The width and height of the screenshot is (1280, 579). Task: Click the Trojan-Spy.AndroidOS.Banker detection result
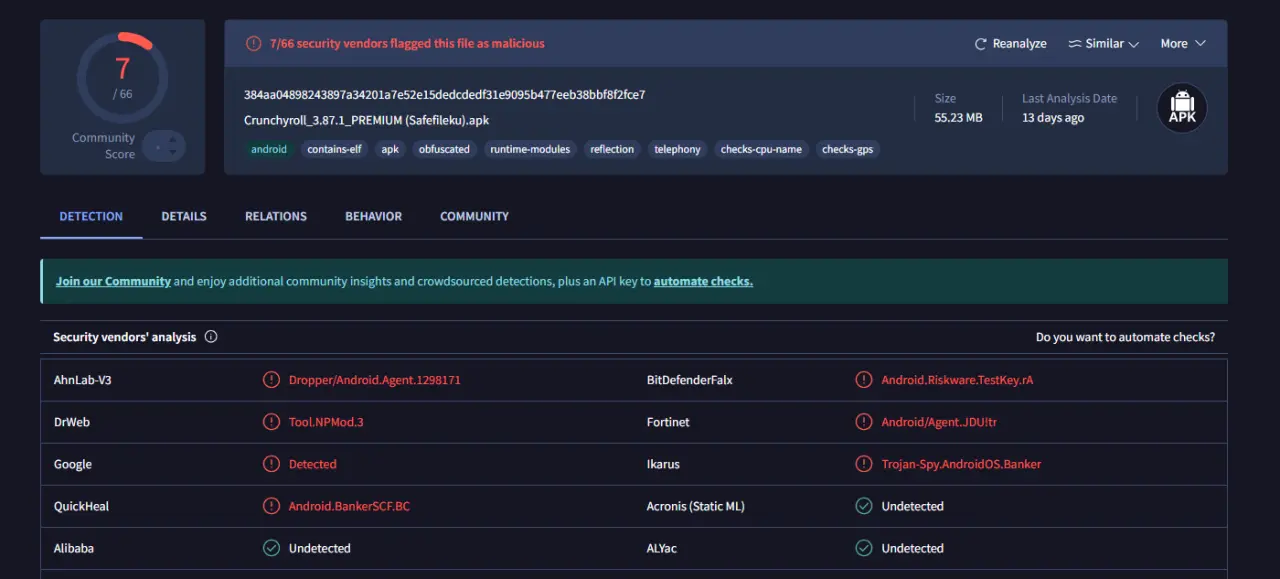pyautogui.click(x=961, y=464)
